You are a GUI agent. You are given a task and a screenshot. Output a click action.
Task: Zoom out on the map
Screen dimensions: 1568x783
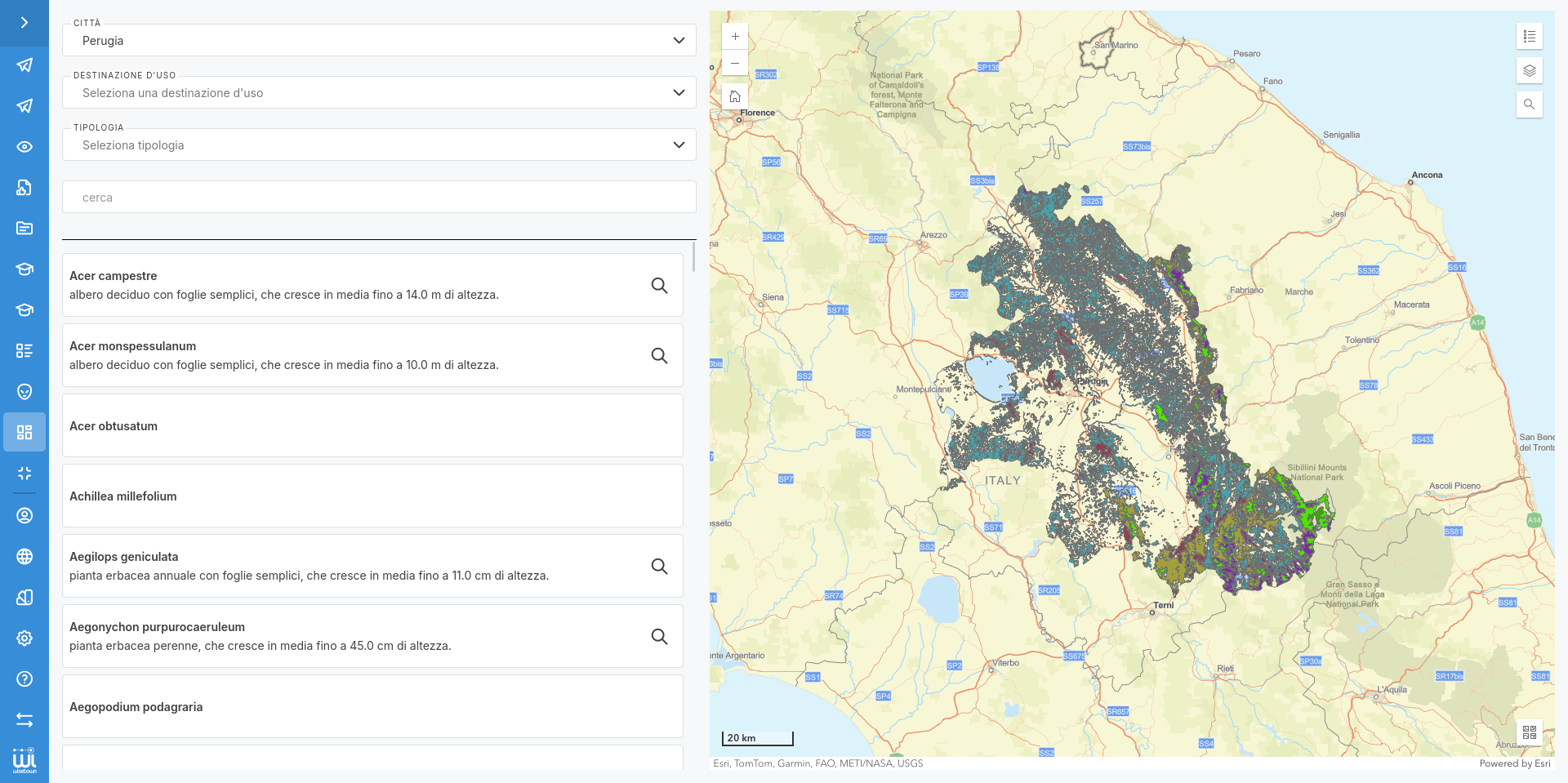[735, 63]
